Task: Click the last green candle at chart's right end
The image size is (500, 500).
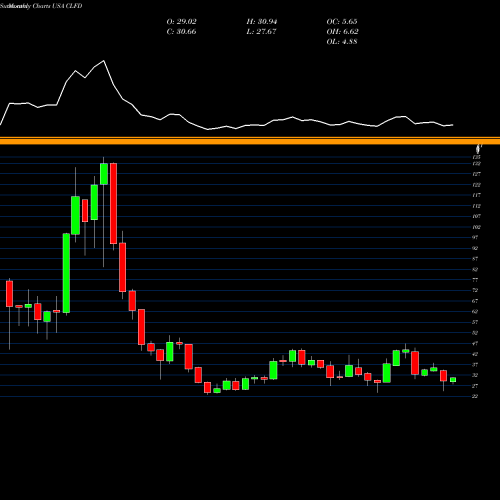Action: [x=453, y=380]
